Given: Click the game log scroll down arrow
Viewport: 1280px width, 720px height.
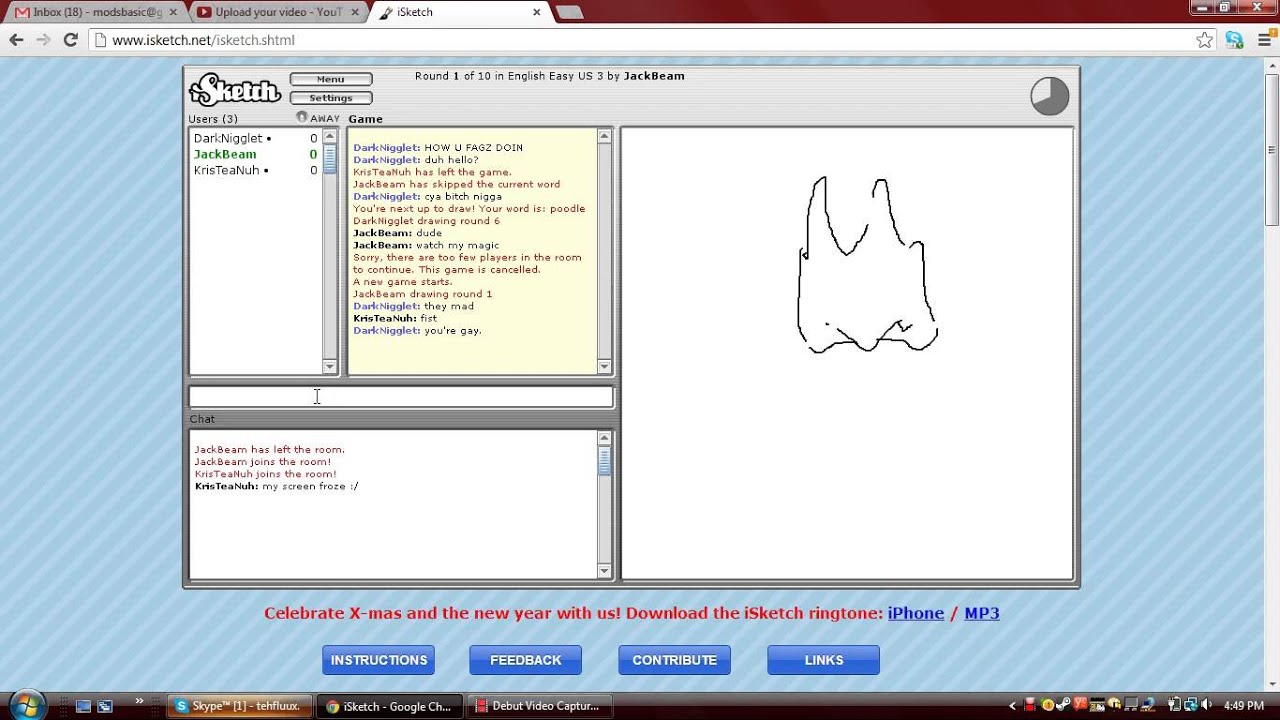Looking at the screenshot, I should 604,367.
